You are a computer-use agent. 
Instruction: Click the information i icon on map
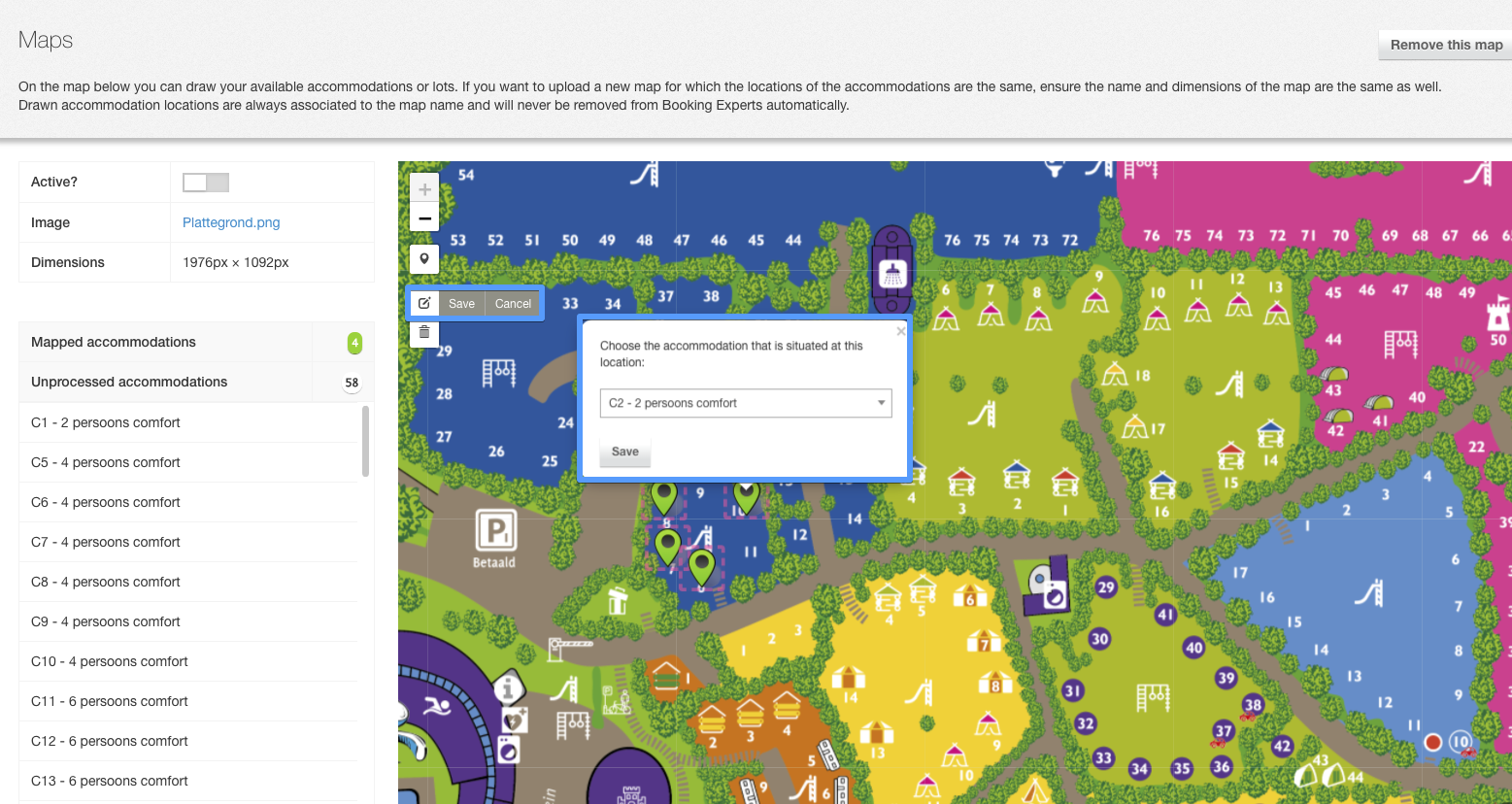point(508,688)
